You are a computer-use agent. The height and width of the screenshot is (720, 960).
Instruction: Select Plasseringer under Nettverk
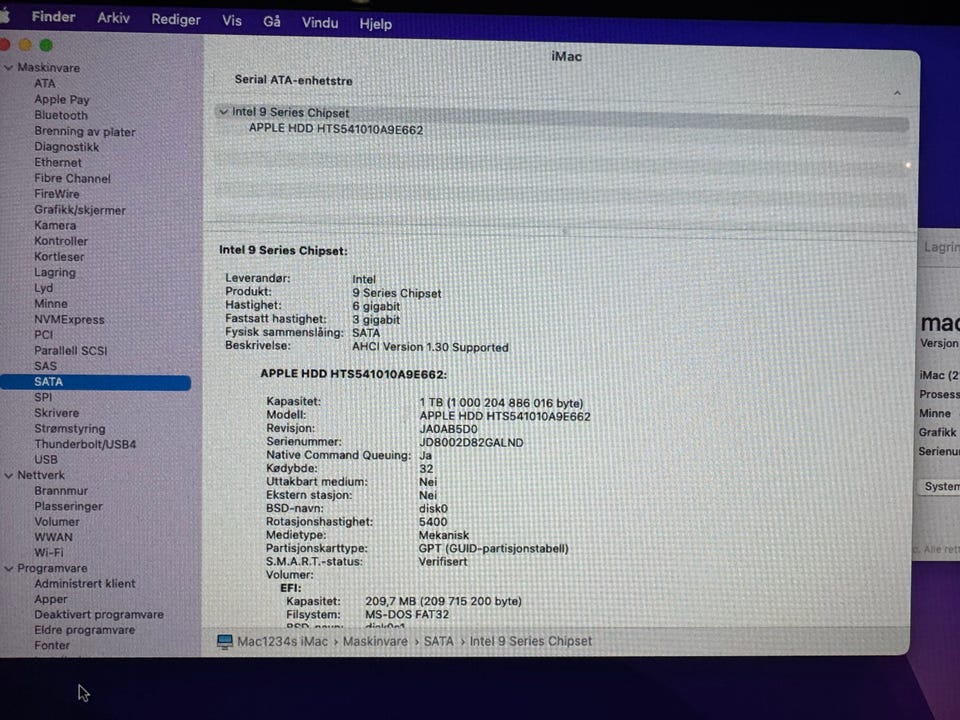click(68, 506)
